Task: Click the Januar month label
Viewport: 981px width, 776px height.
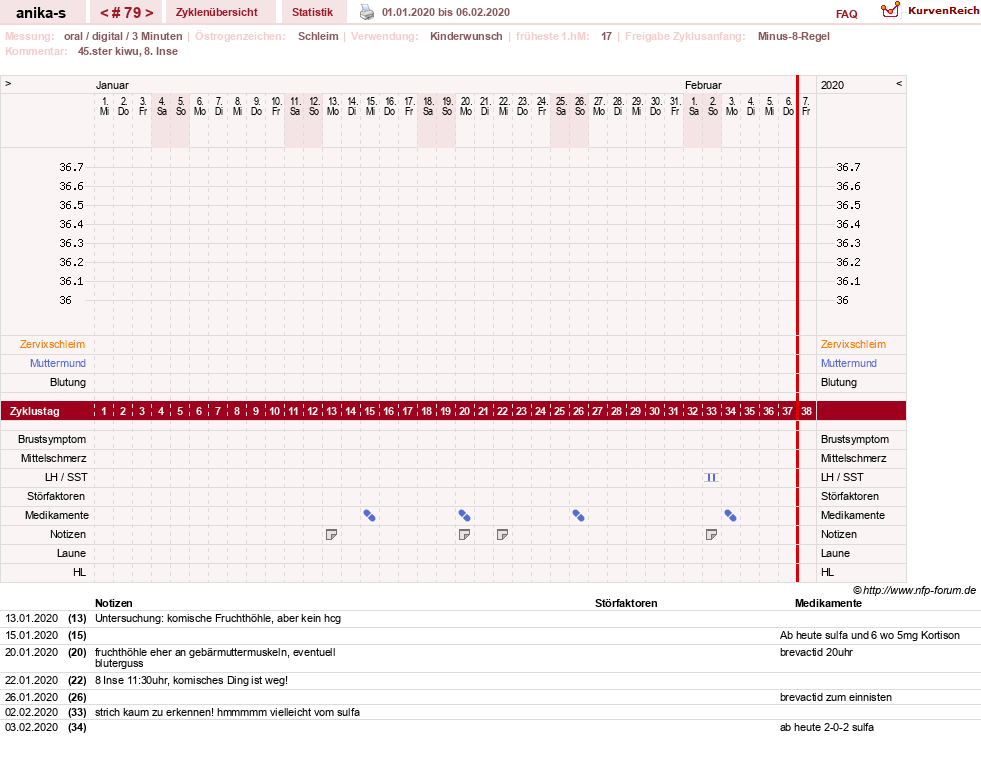Action: coord(112,85)
